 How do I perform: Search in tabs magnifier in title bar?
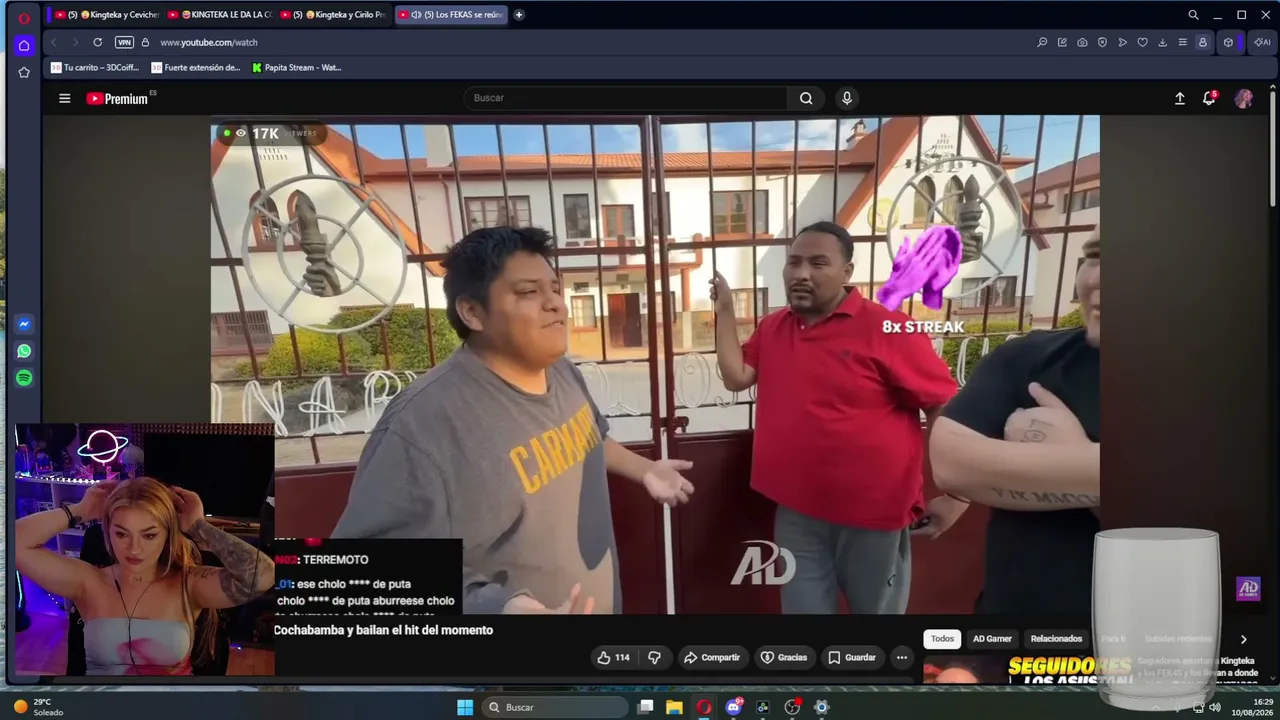click(1193, 15)
